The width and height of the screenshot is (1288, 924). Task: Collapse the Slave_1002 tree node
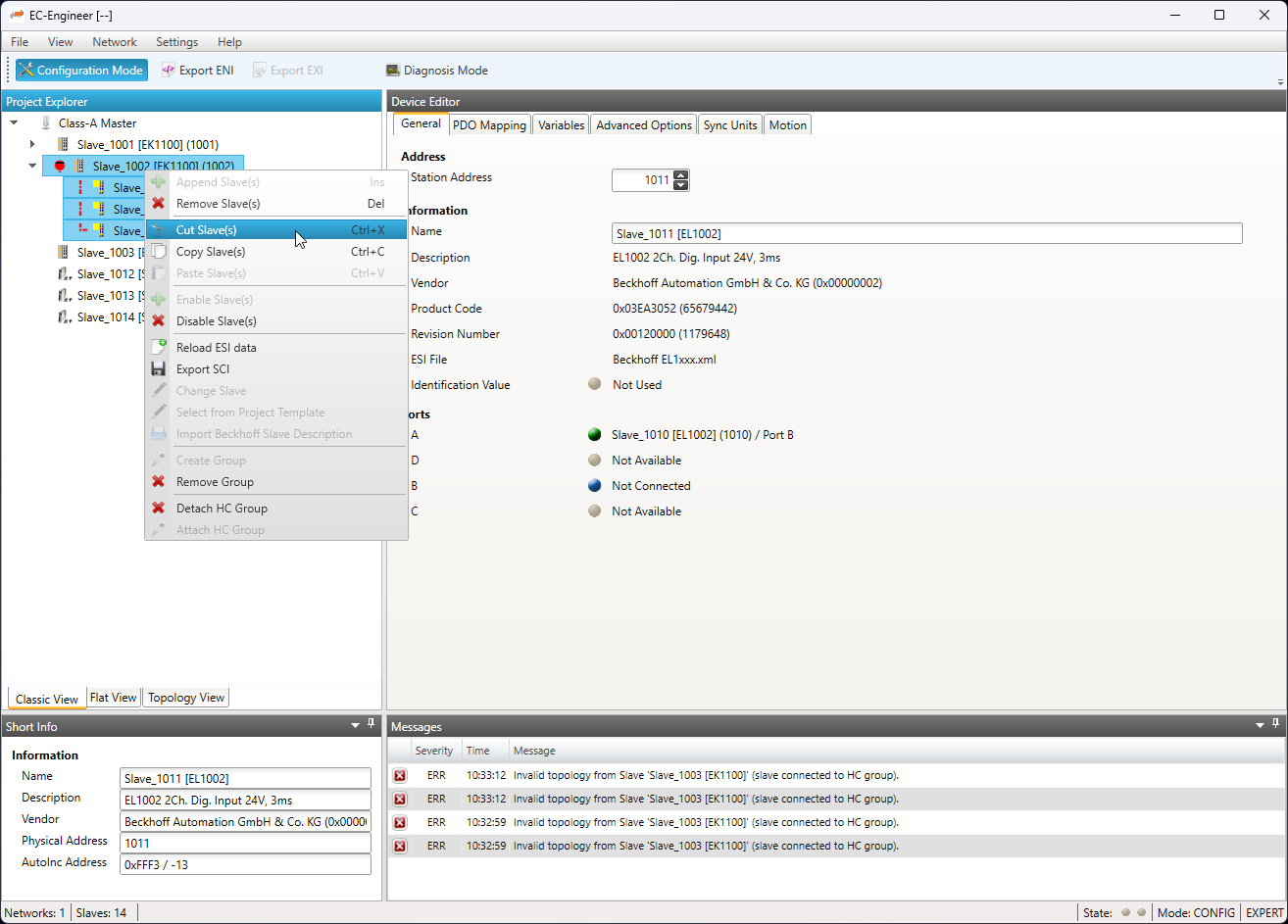tap(32, 167)
